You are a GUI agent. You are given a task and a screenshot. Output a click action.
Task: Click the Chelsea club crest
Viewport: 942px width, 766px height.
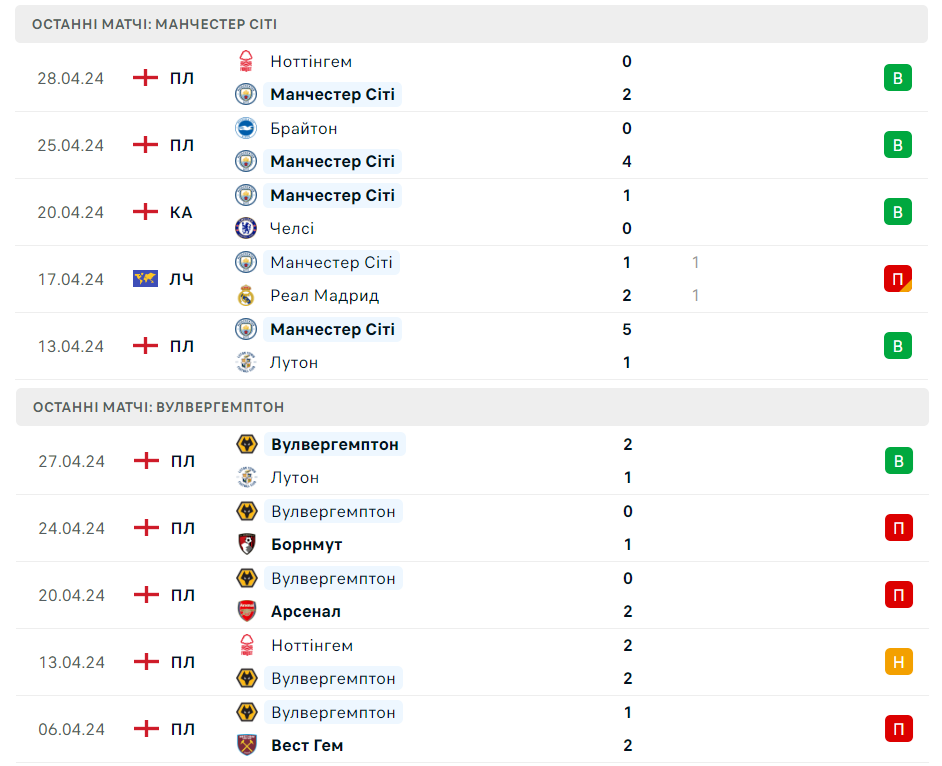tap(246, 228)
